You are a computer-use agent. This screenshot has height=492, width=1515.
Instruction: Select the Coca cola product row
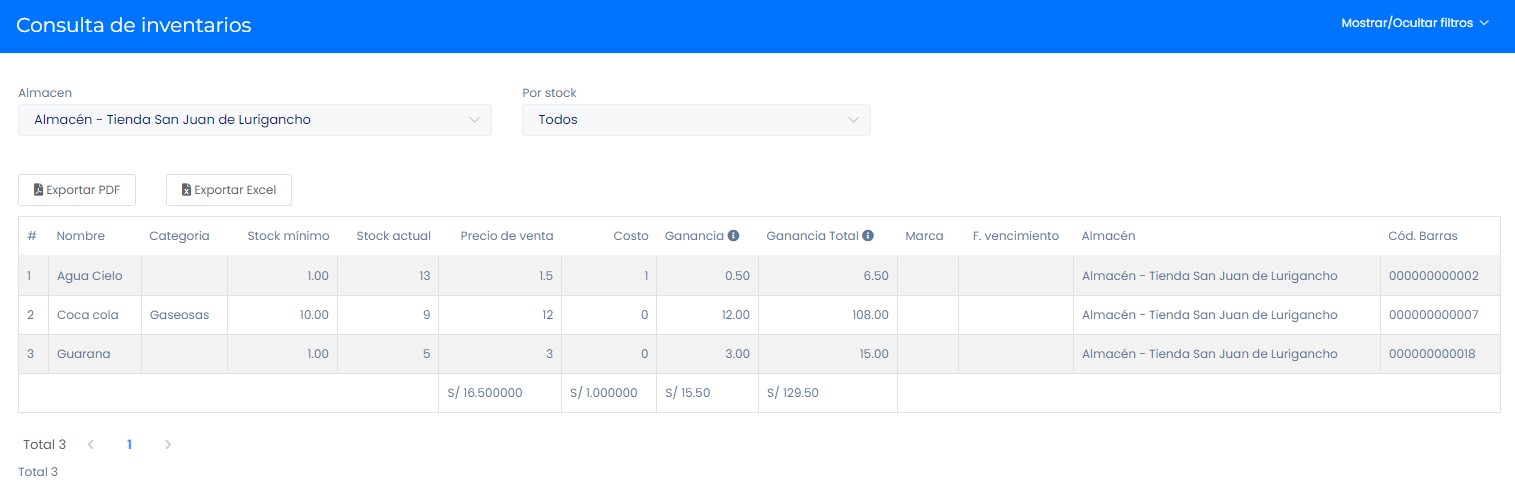pos(87,315)
